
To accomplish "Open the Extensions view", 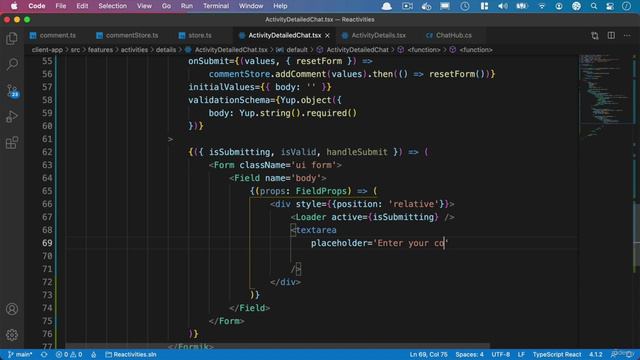I will [x=12, y=143].
